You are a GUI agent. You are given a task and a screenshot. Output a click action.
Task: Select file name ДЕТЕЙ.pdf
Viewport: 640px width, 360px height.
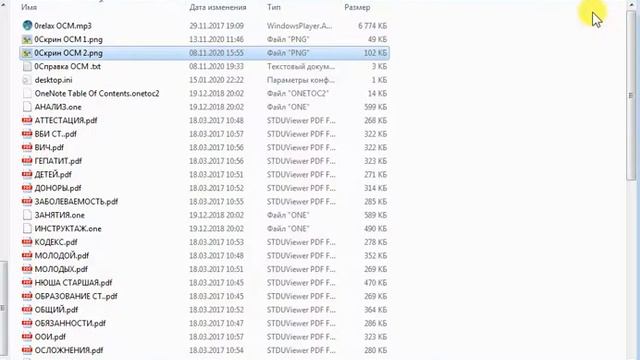click(x=53, y=174)
